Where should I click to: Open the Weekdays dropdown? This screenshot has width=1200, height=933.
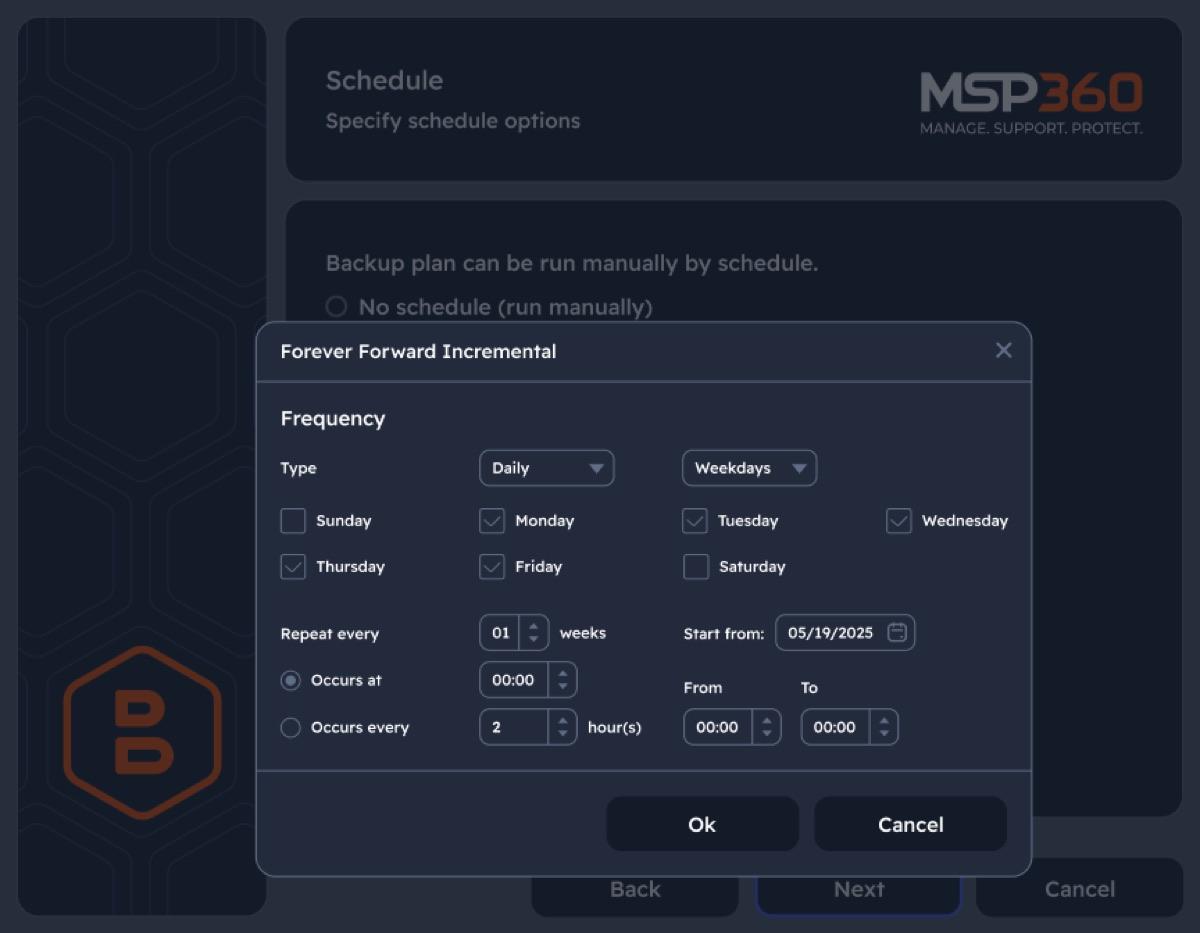coord(749,468)
